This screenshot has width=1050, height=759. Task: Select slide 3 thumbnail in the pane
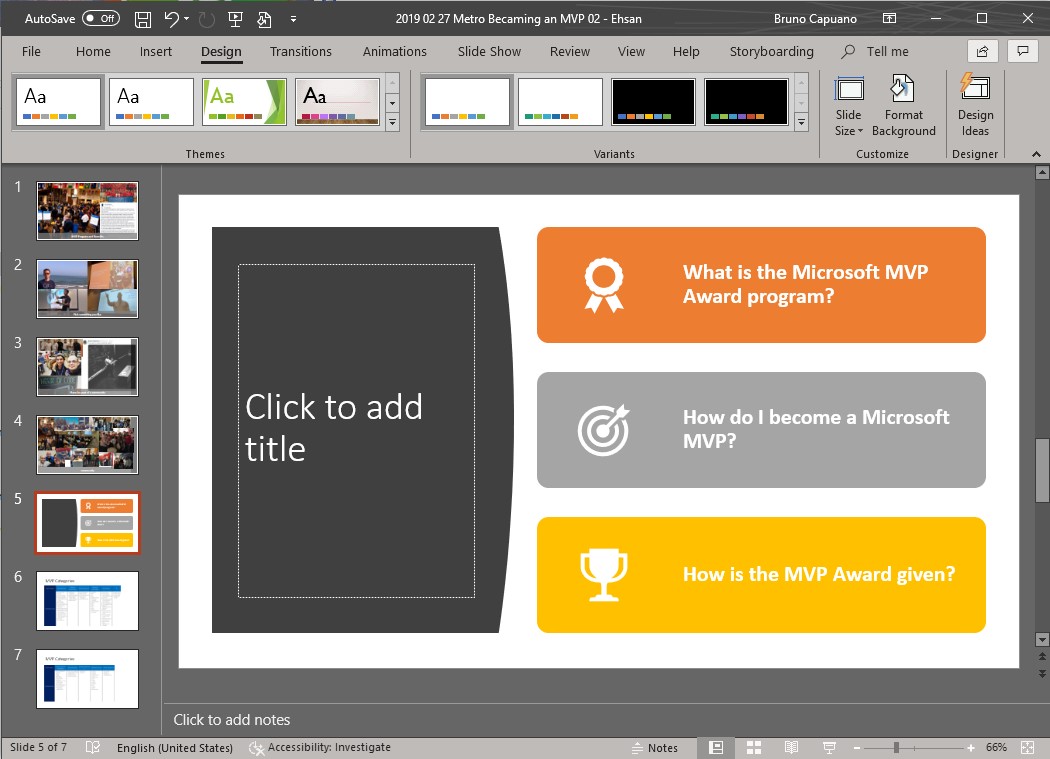[x=87, y=367]
